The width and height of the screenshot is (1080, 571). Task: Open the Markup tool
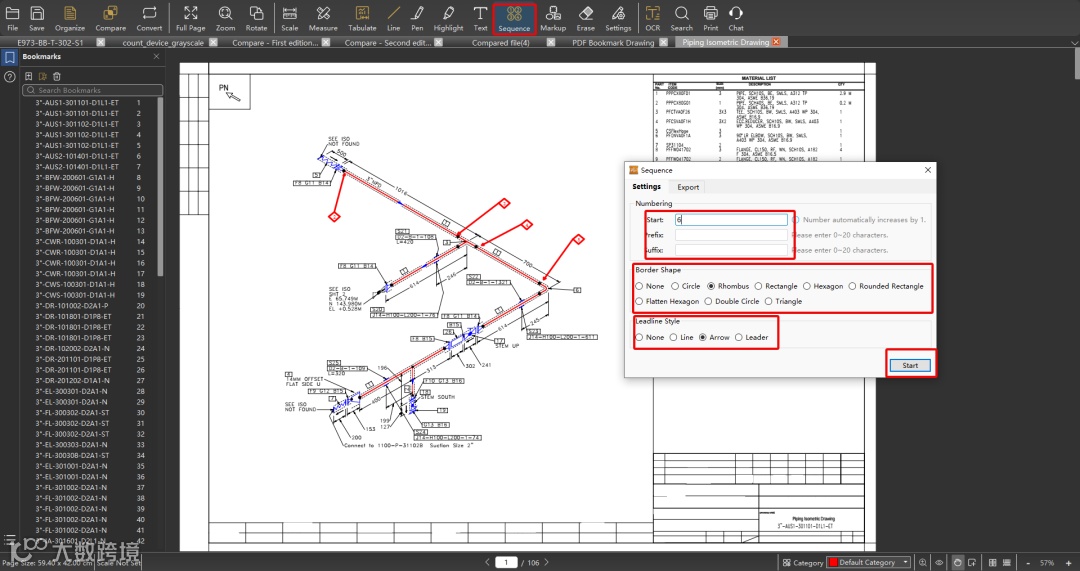[552, 19]
